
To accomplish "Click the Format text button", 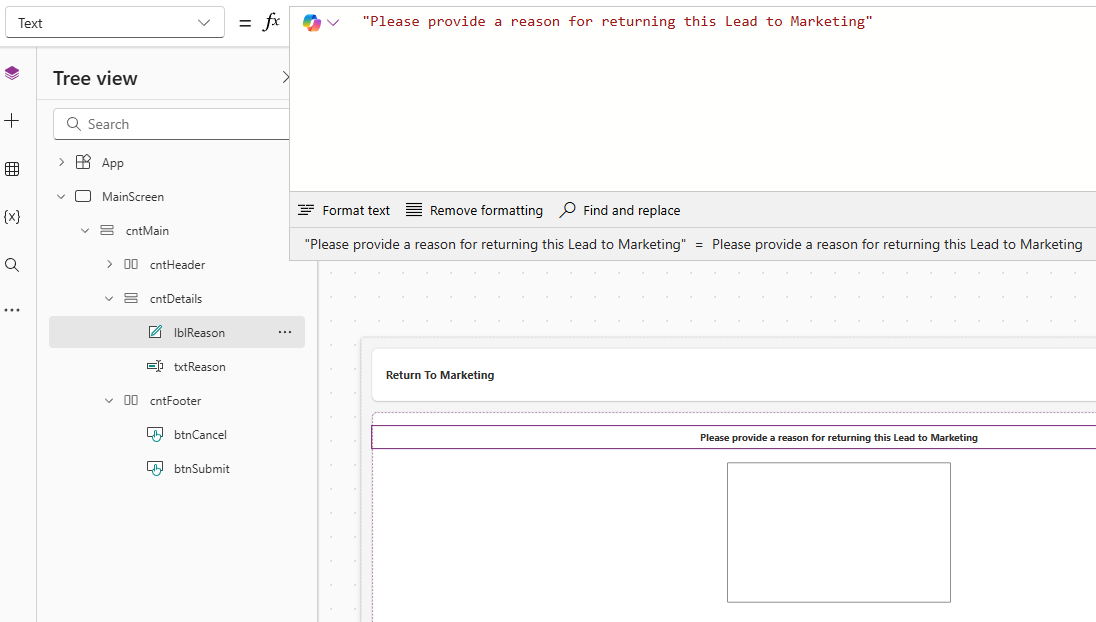I will point(344,210).
